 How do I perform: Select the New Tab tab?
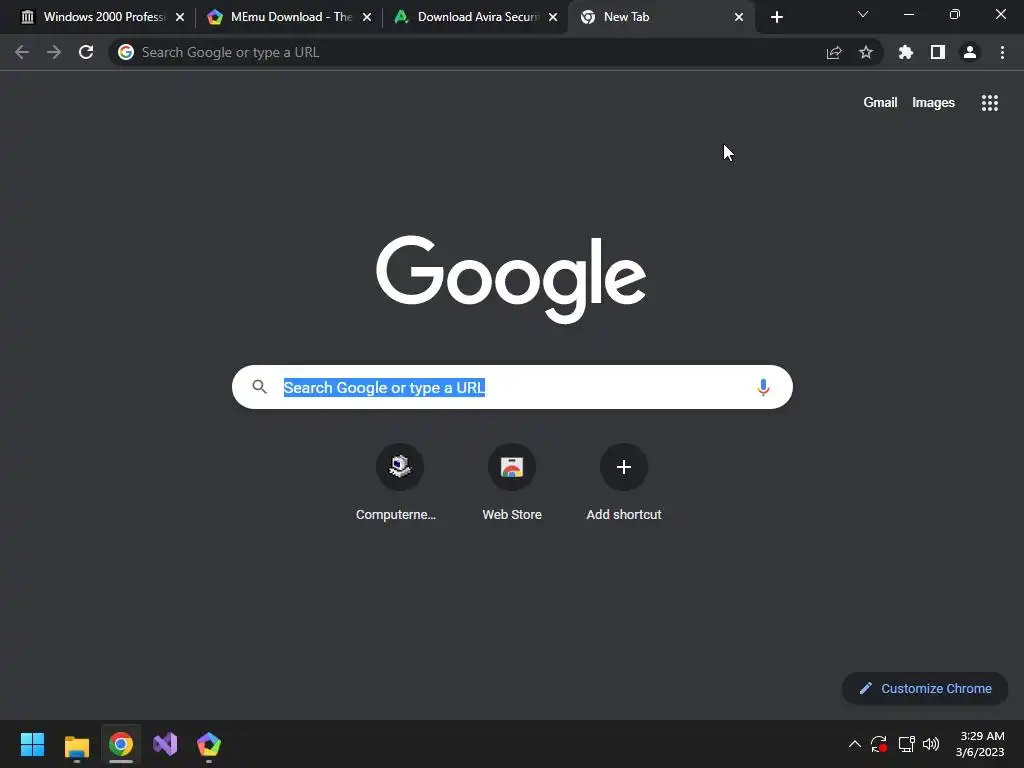click(660, 17)
